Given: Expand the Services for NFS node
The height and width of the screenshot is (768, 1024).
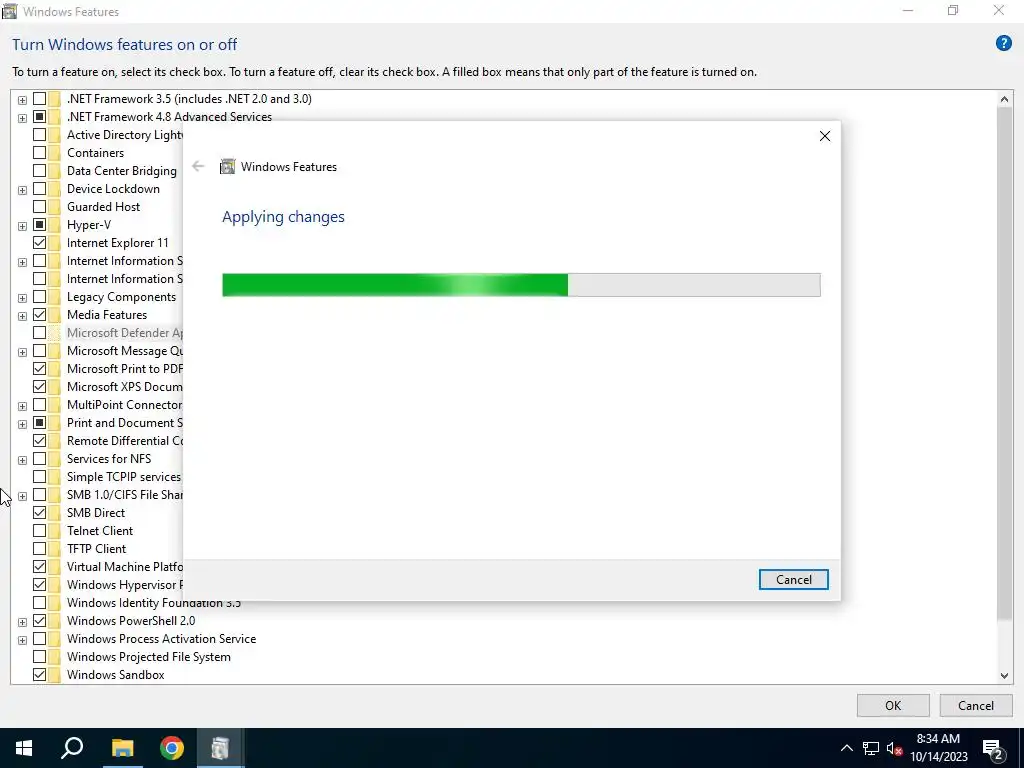Looking at the screenshot, I should coord(22,460).
